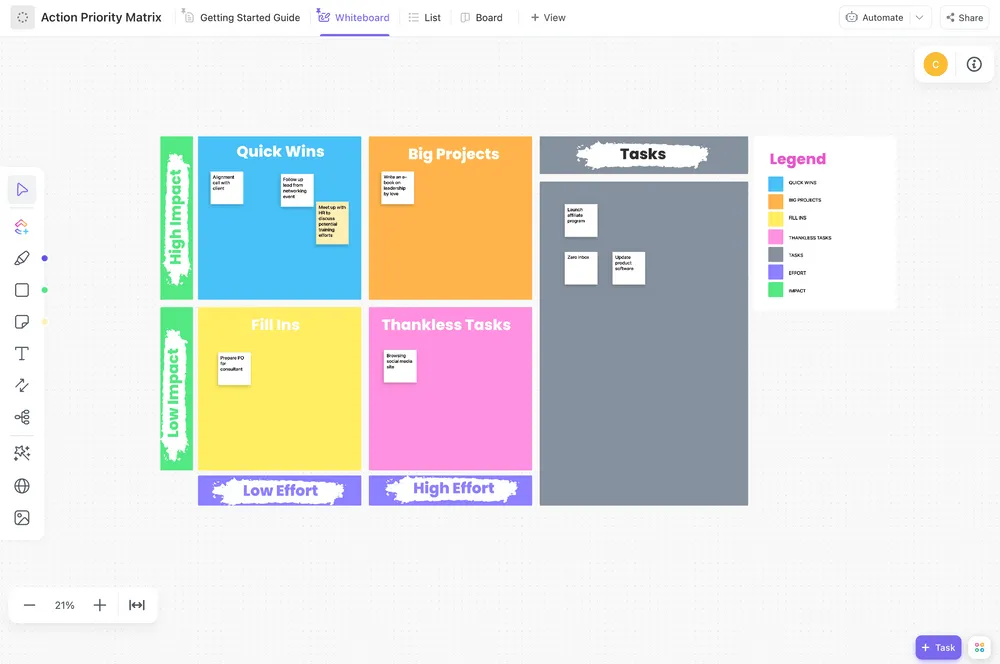The height and width of the screenshot is (664, 1000).
Task: Zoom in with the plus button
Action: [99, 605]
